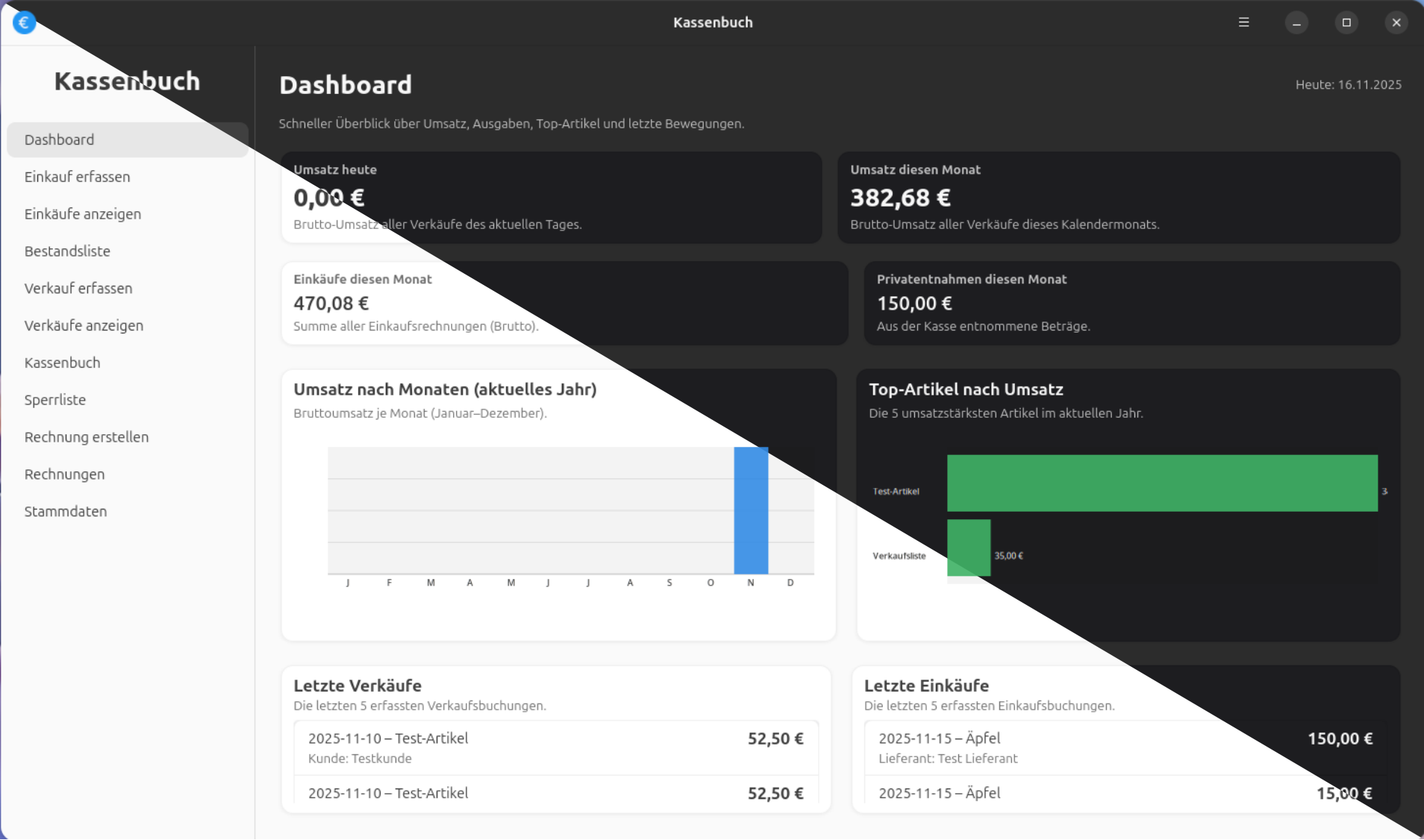Viewport: 1424px width, 840px height.
Task: Click the euro app icon in the corner
Action: pos(24,22)
